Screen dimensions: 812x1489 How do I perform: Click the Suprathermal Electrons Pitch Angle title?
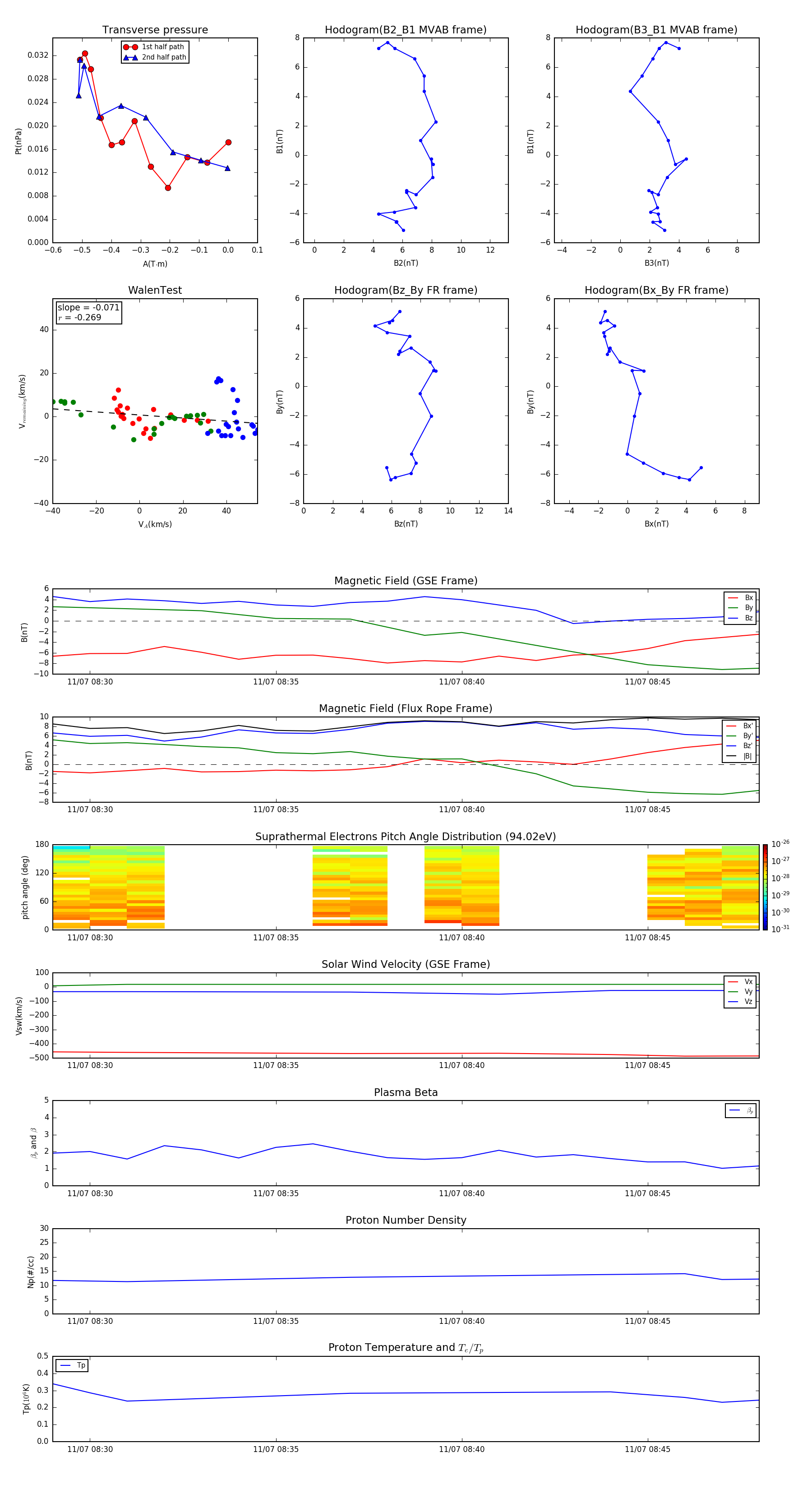click(x=406, y=837)
